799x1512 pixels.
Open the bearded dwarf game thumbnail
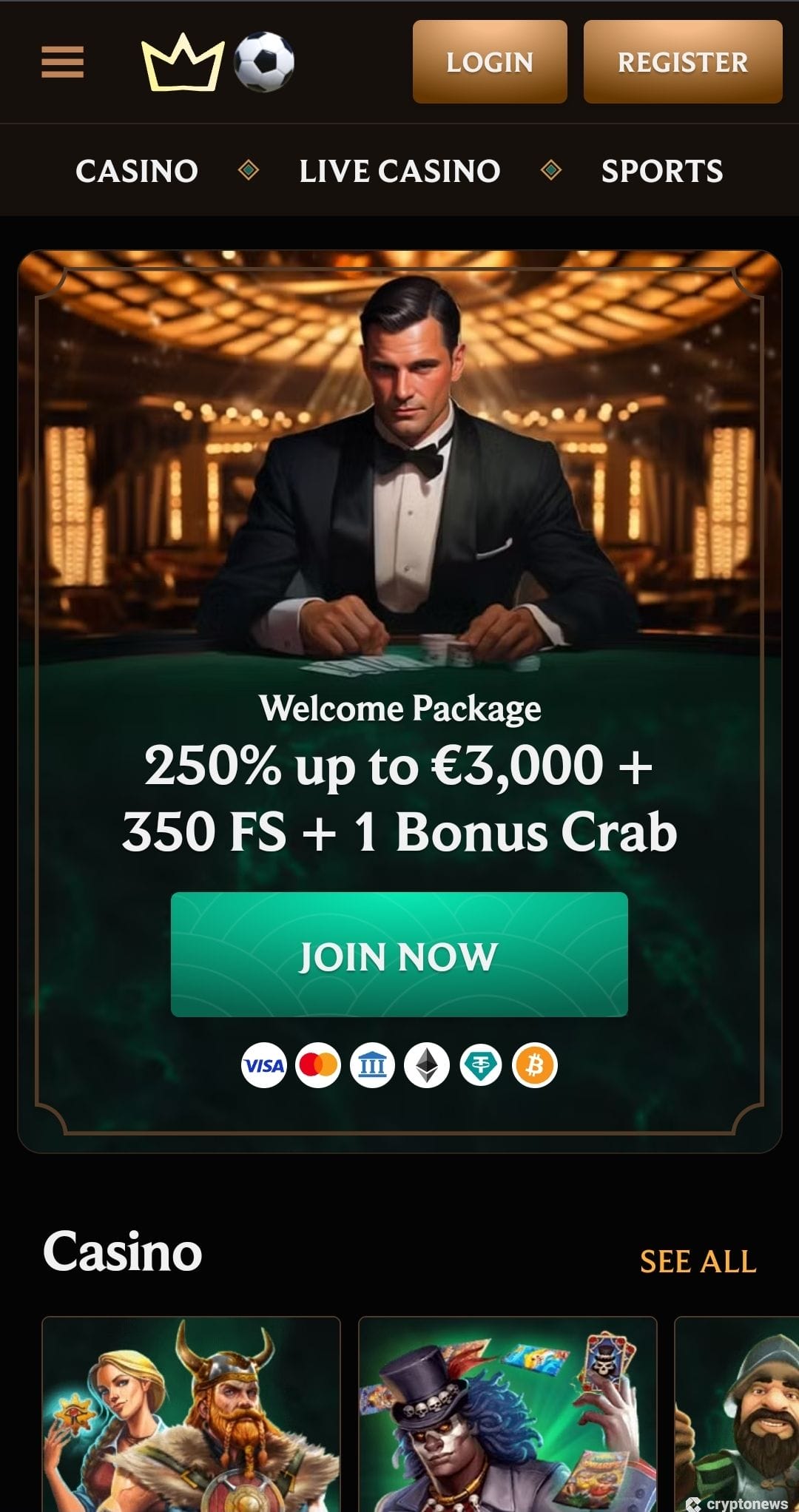737,1414
